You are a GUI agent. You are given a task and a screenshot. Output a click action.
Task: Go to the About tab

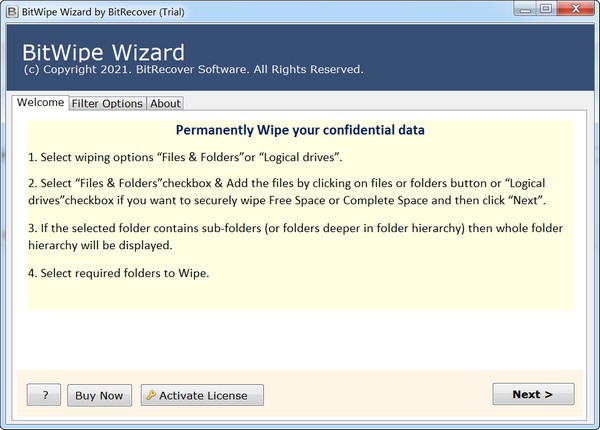tap(165, 104)
